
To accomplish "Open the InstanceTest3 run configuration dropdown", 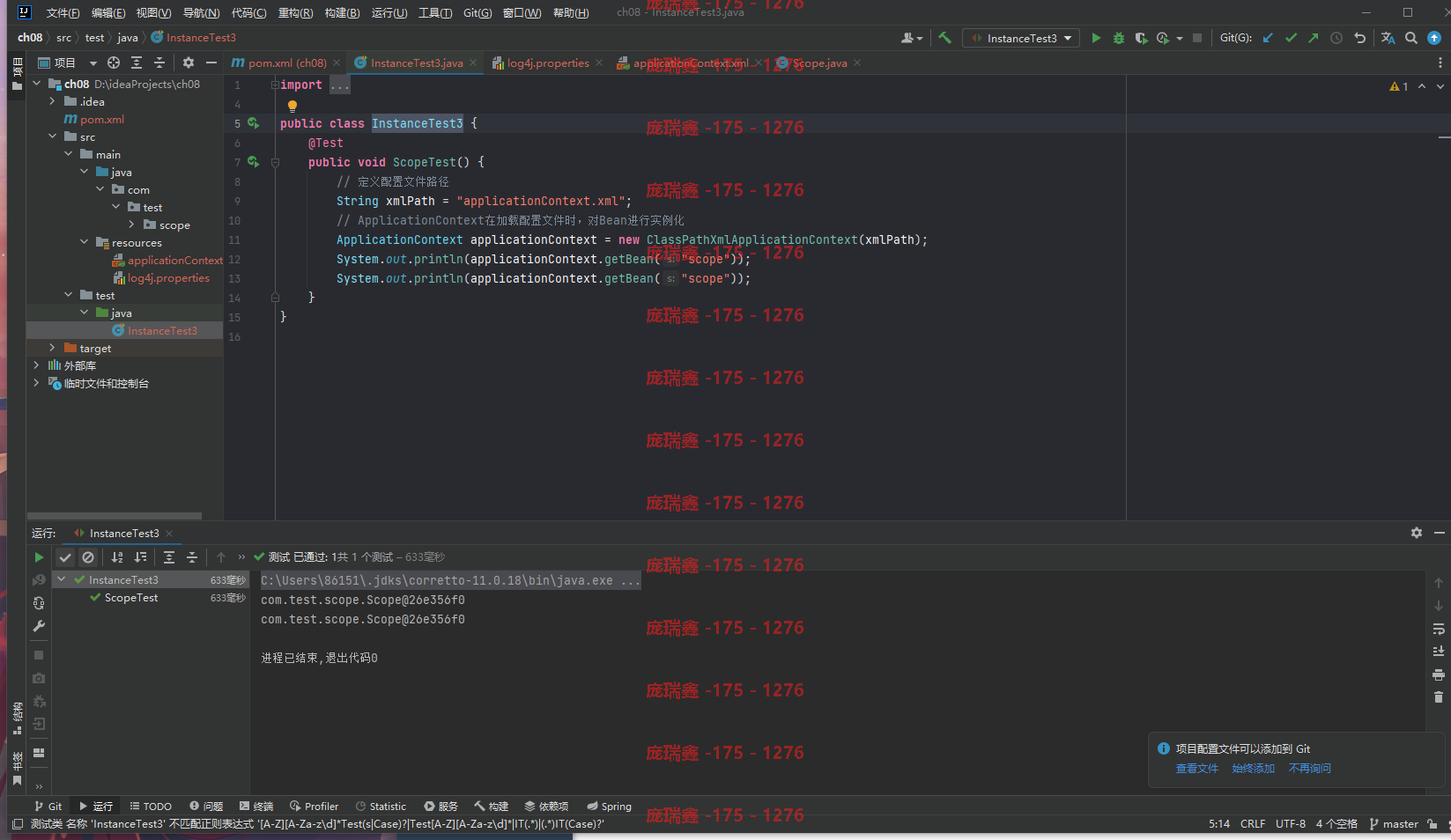I will click(x=1022, y=38).
